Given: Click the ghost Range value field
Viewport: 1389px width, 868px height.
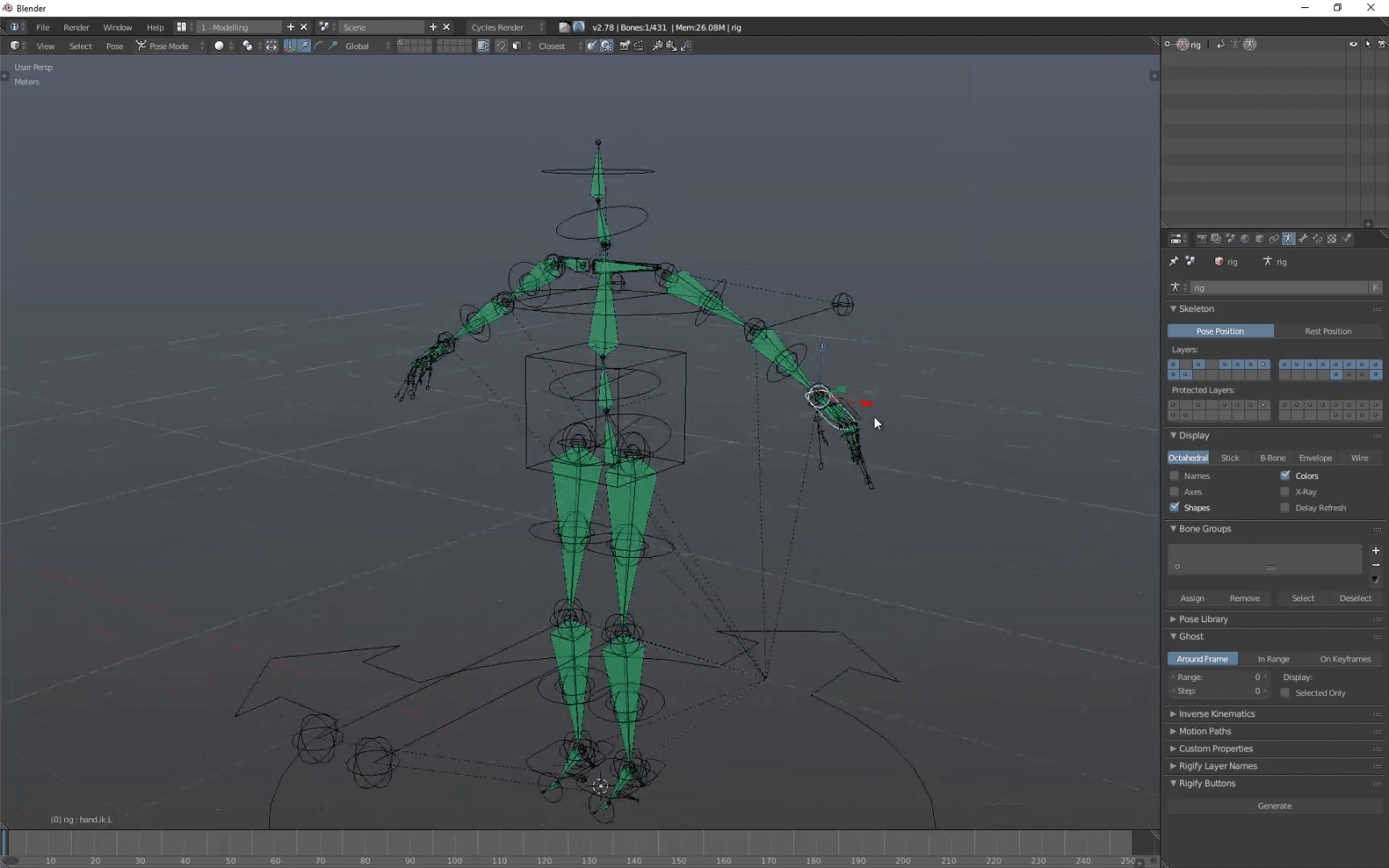Looking at the screenshot, I should tap(1219, 677).
